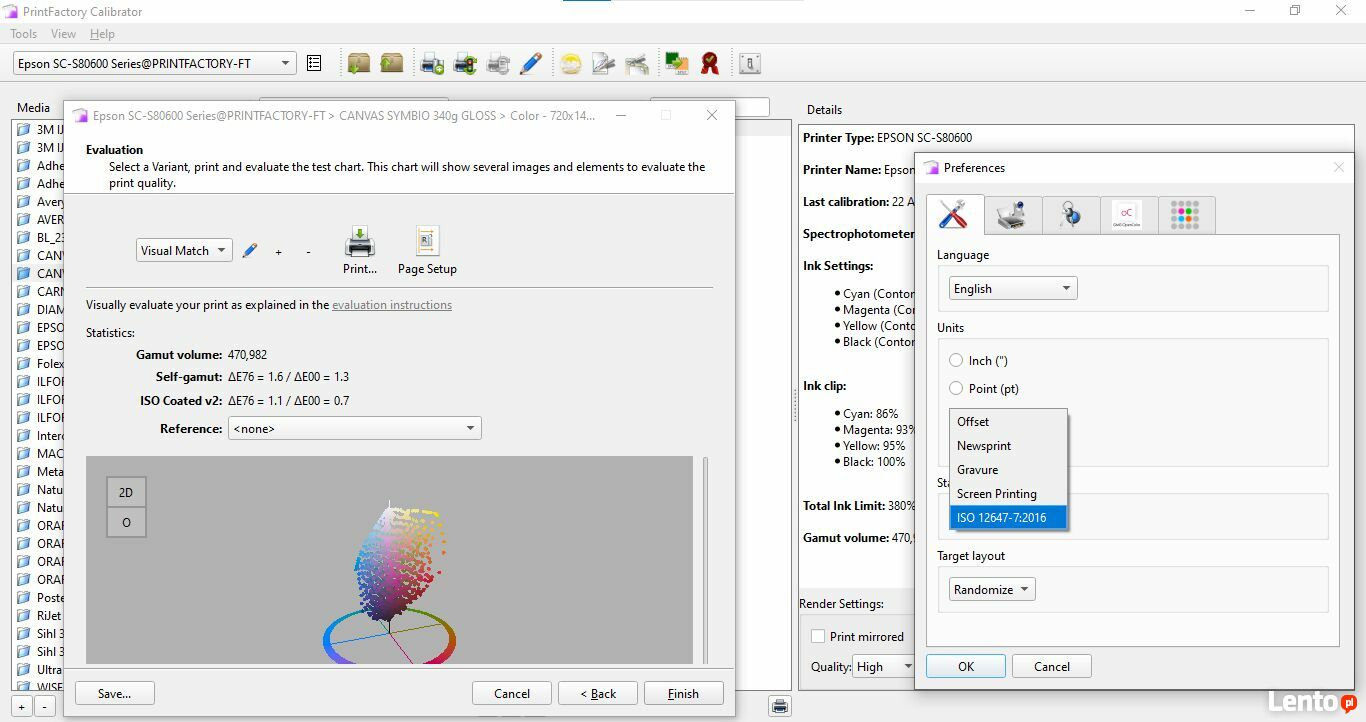The width and height of the screenshot is (1366, 722).
Task: Click the list view icon beside printer selector
Action: tap(314, 64)
